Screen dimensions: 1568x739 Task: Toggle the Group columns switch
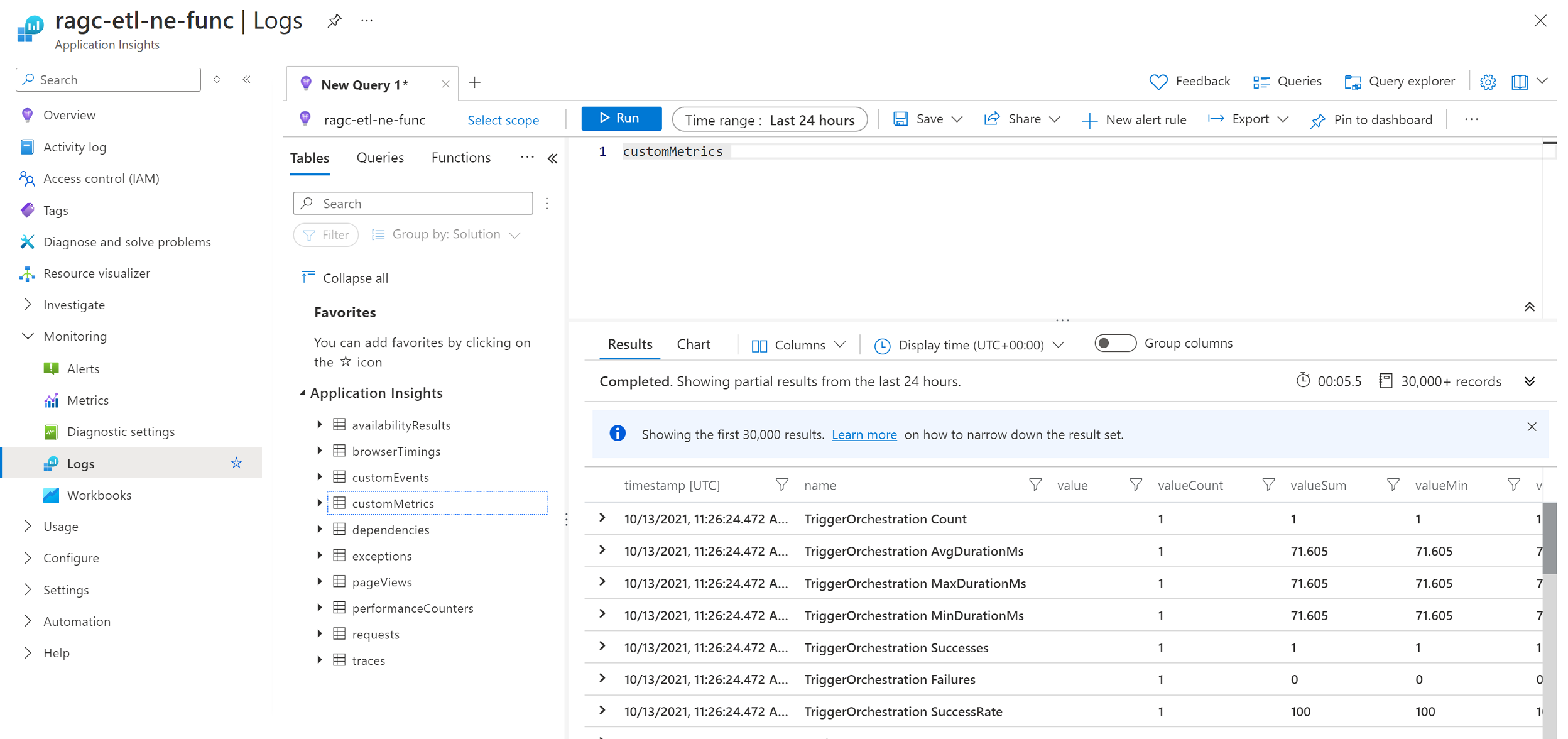[x=1114, y=343]
